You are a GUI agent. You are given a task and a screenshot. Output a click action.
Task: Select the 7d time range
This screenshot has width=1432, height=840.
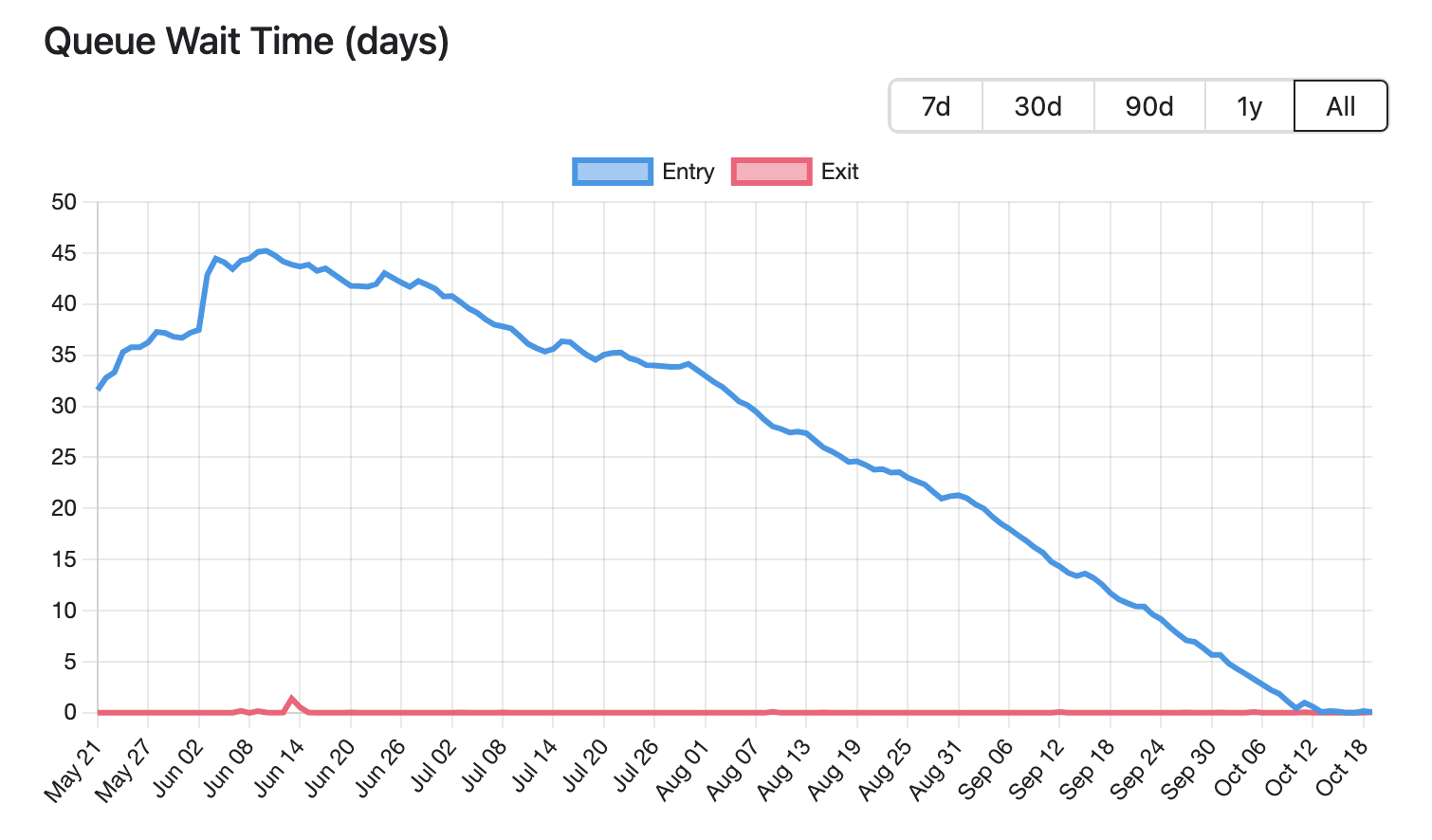[936, 106]
